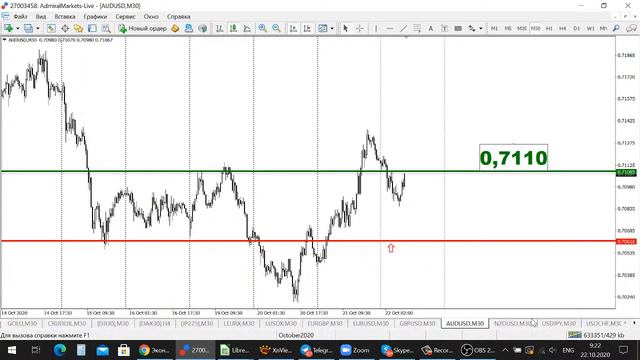Open the Вид menu
The width and height of the screenshot is (640, 360).
pyautogui.click(x=41, y=17)
